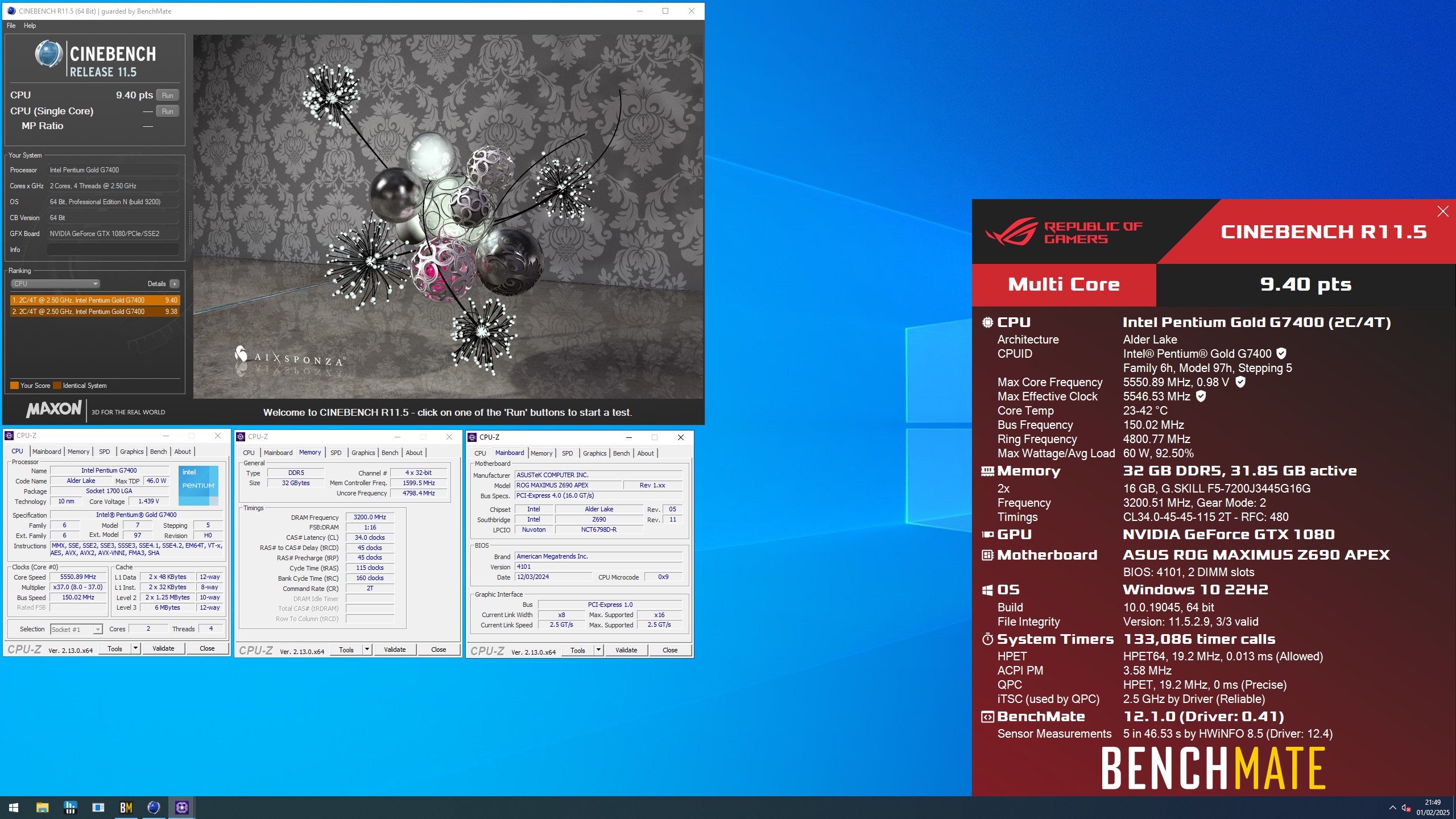Click the CPU-Z icon in right window title bar
This screenshot has width=1456, height=819.
click(472, 437)
